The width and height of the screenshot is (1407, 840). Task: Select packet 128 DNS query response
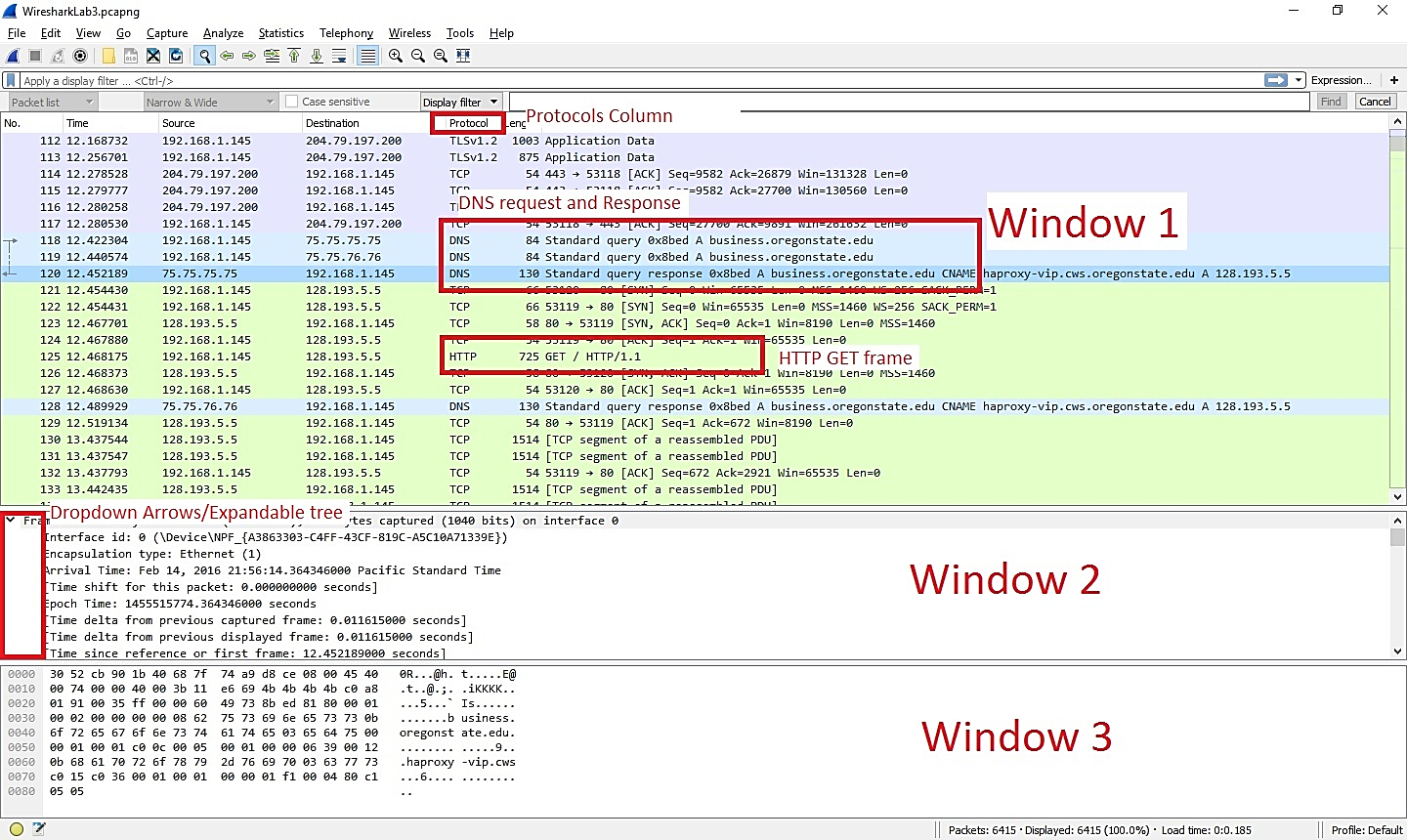(x=695, y=406)
